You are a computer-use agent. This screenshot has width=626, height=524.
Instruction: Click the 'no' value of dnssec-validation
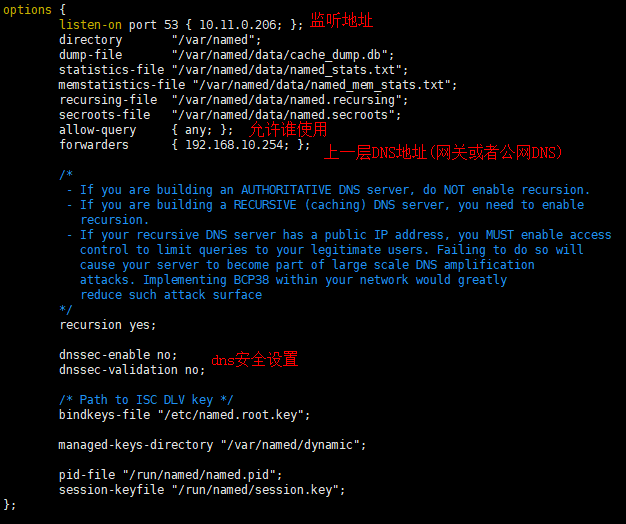coord(192,370)
